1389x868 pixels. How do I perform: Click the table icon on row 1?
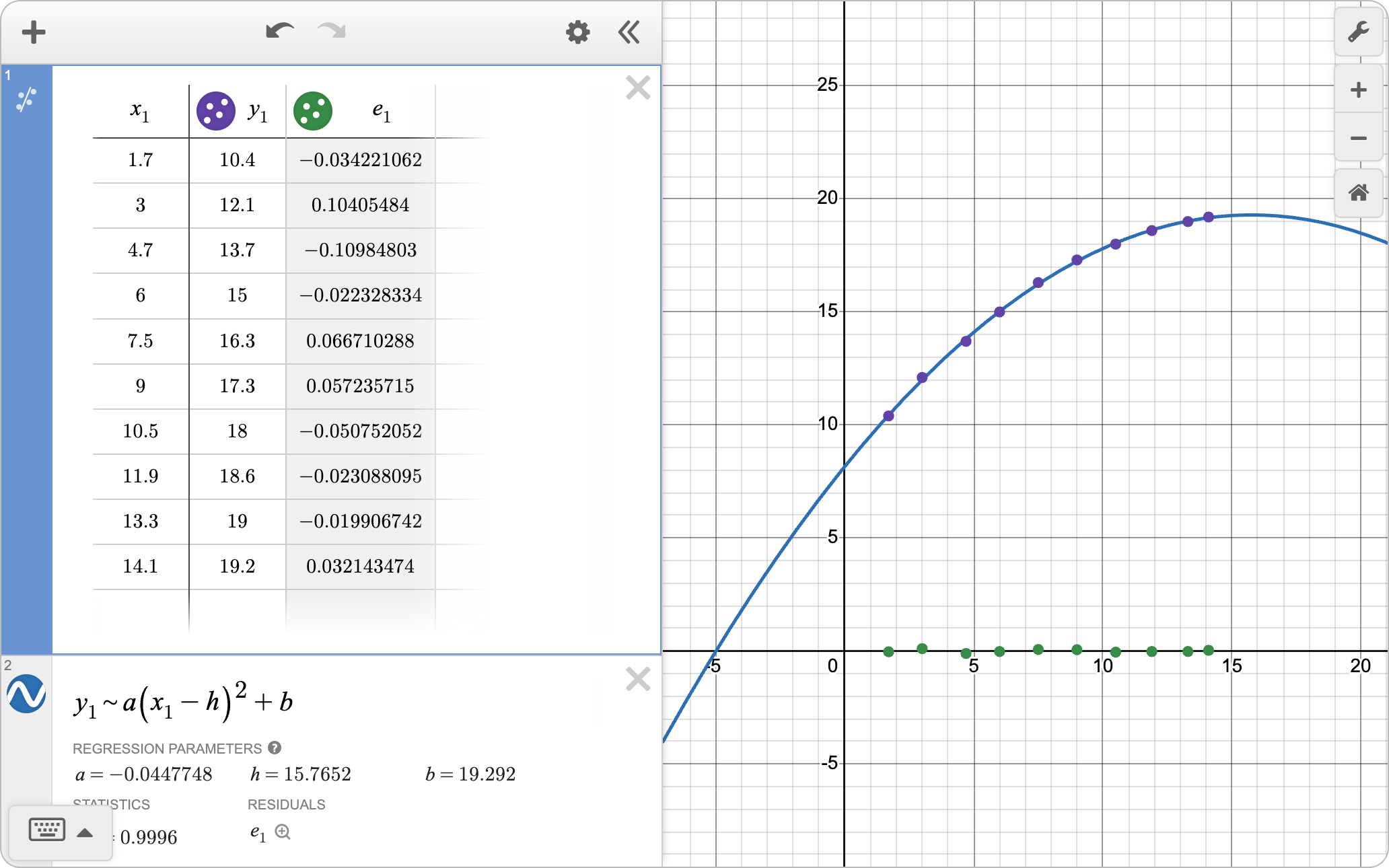click(26, 100)
